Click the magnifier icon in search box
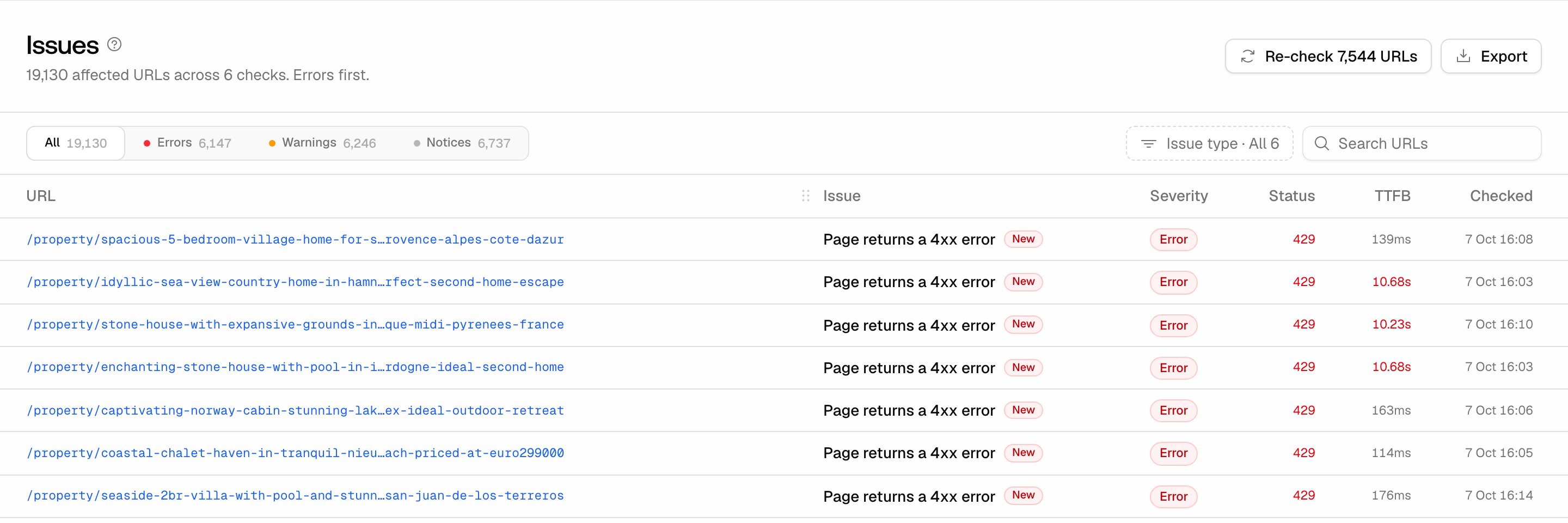Screen dimensions: 1568x523 pyautogui.click(x=1321, y=144)
